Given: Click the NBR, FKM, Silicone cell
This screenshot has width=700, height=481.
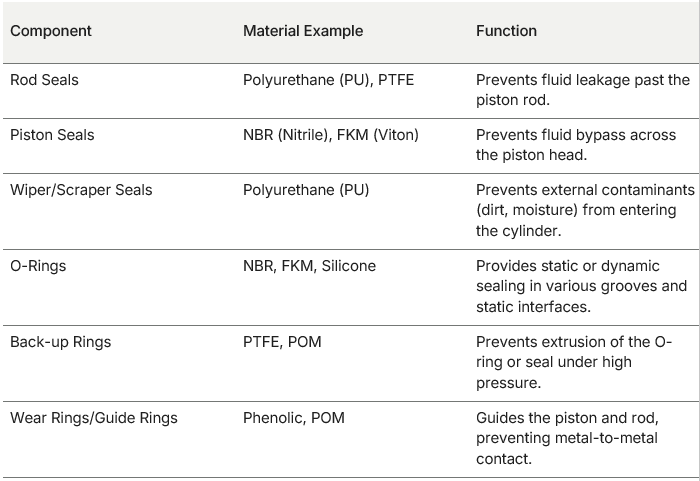Looking at the screenshot, I should [x=309, y=265].
